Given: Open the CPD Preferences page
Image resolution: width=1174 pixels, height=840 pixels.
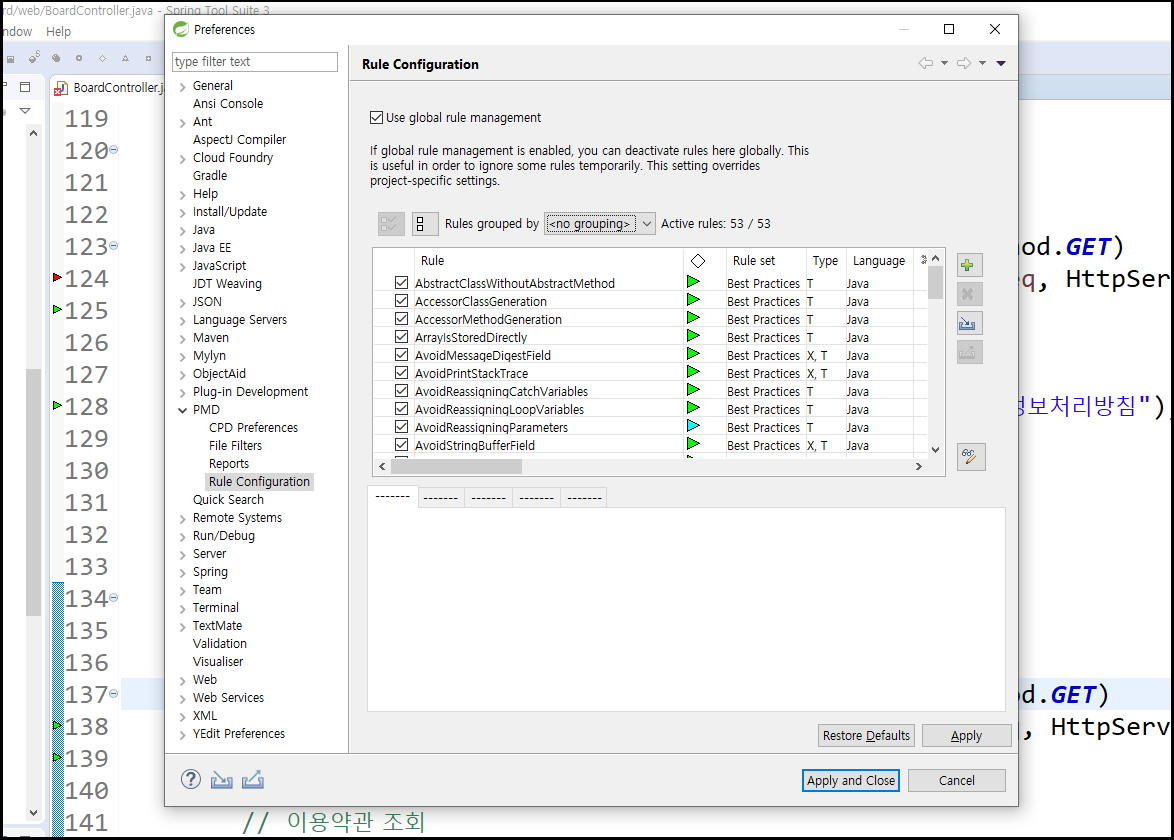Looking at the screenshot, I should (x=253, y=427).
